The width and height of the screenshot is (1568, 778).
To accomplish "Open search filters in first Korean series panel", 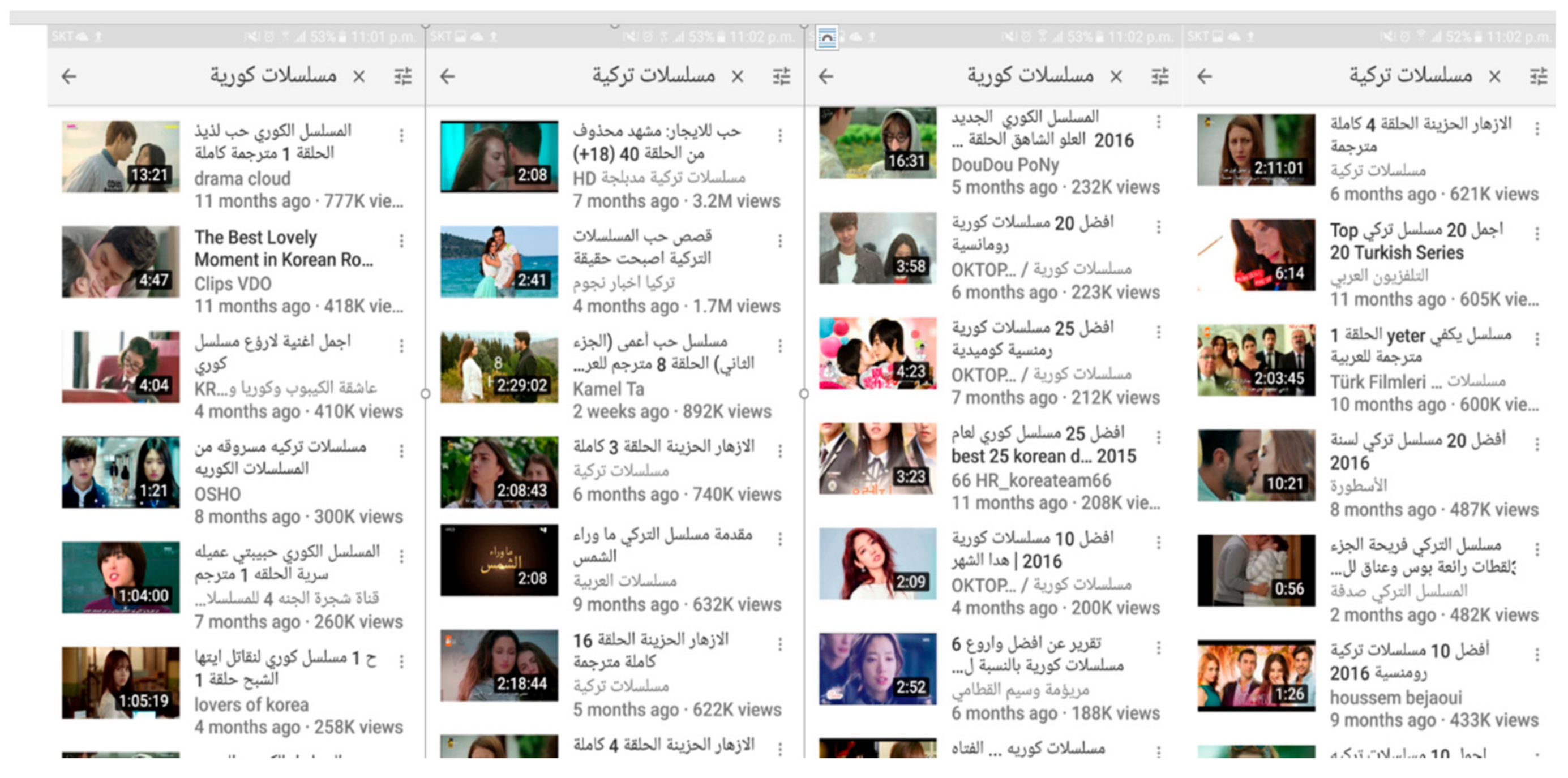I will click(403, 76).
